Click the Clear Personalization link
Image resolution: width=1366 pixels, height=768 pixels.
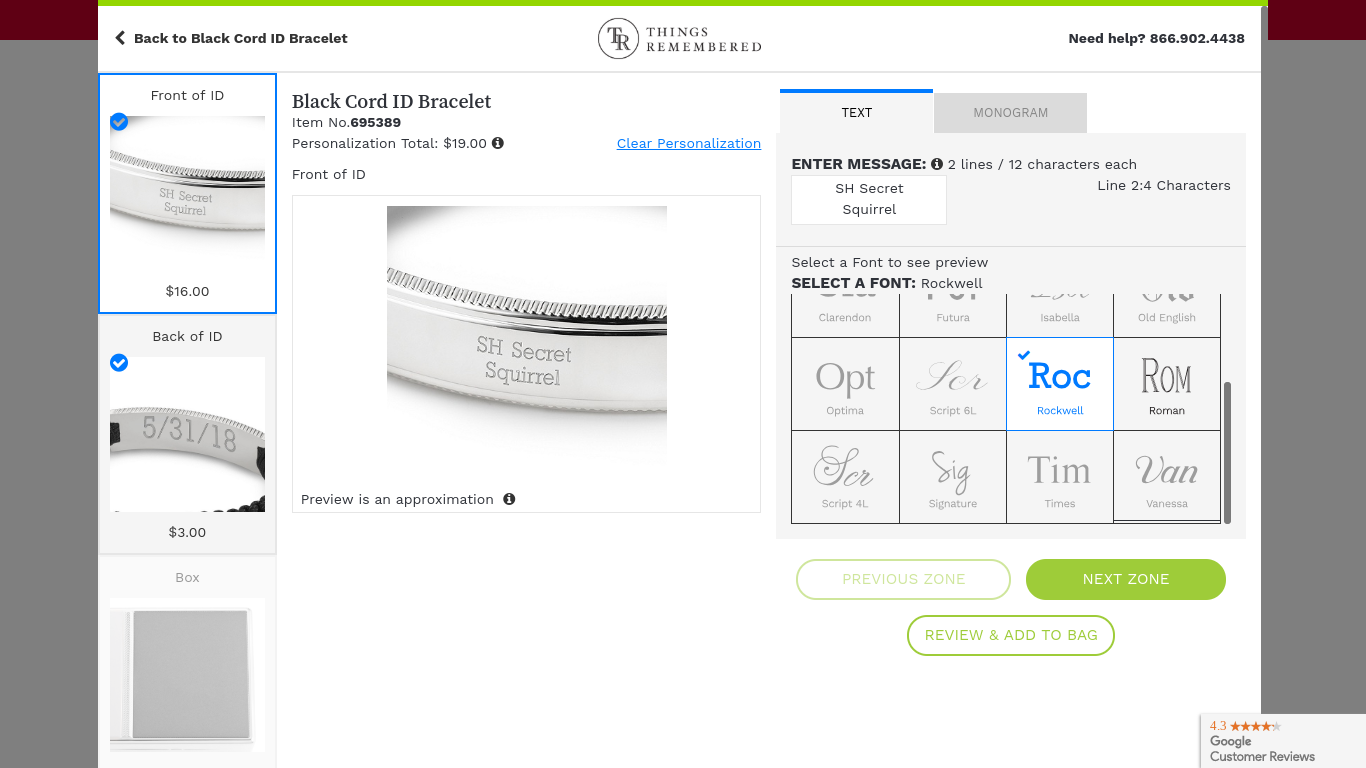[689, 143]
